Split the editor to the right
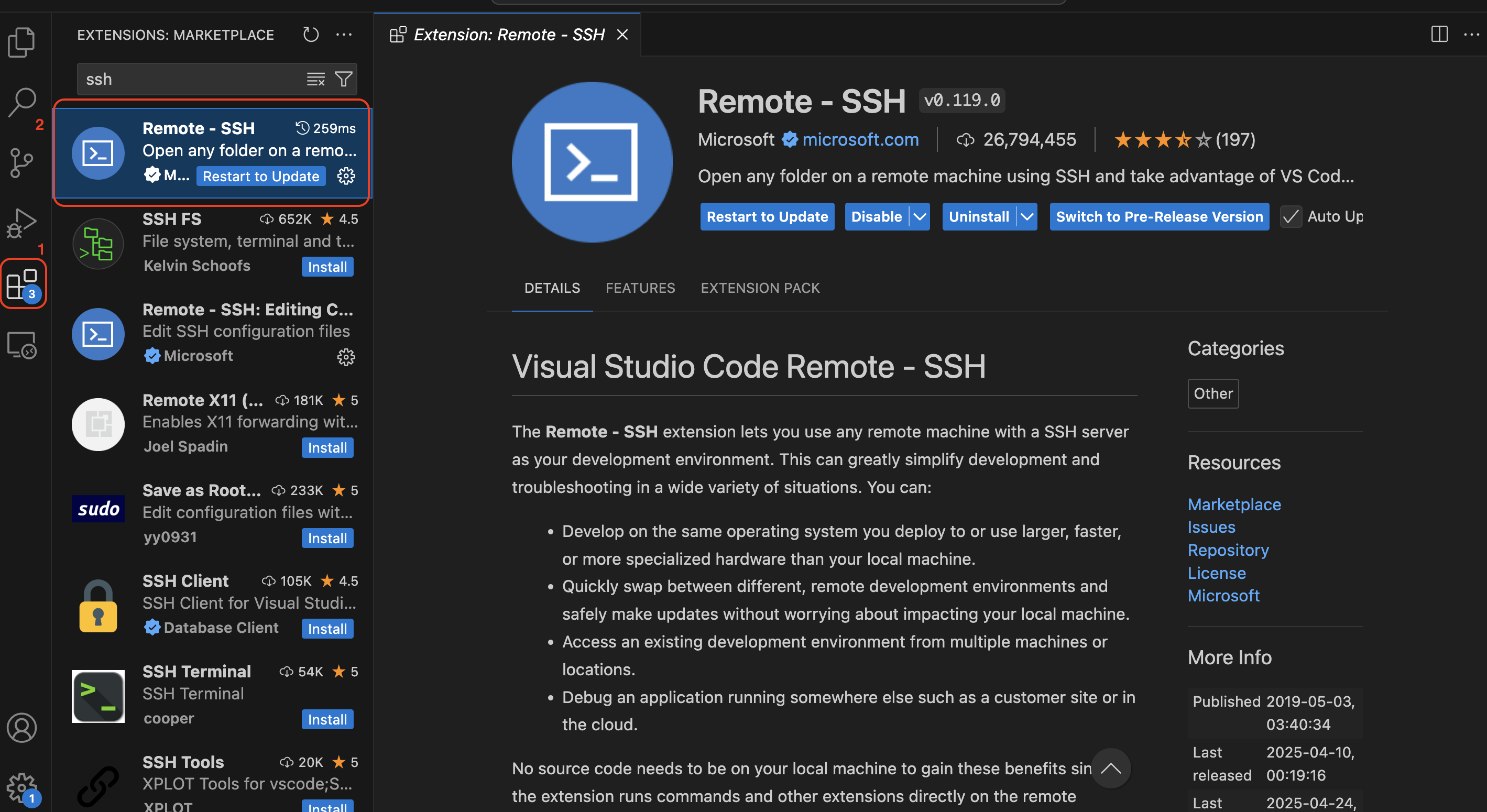1487x812 pixels. coord(1440,34)
